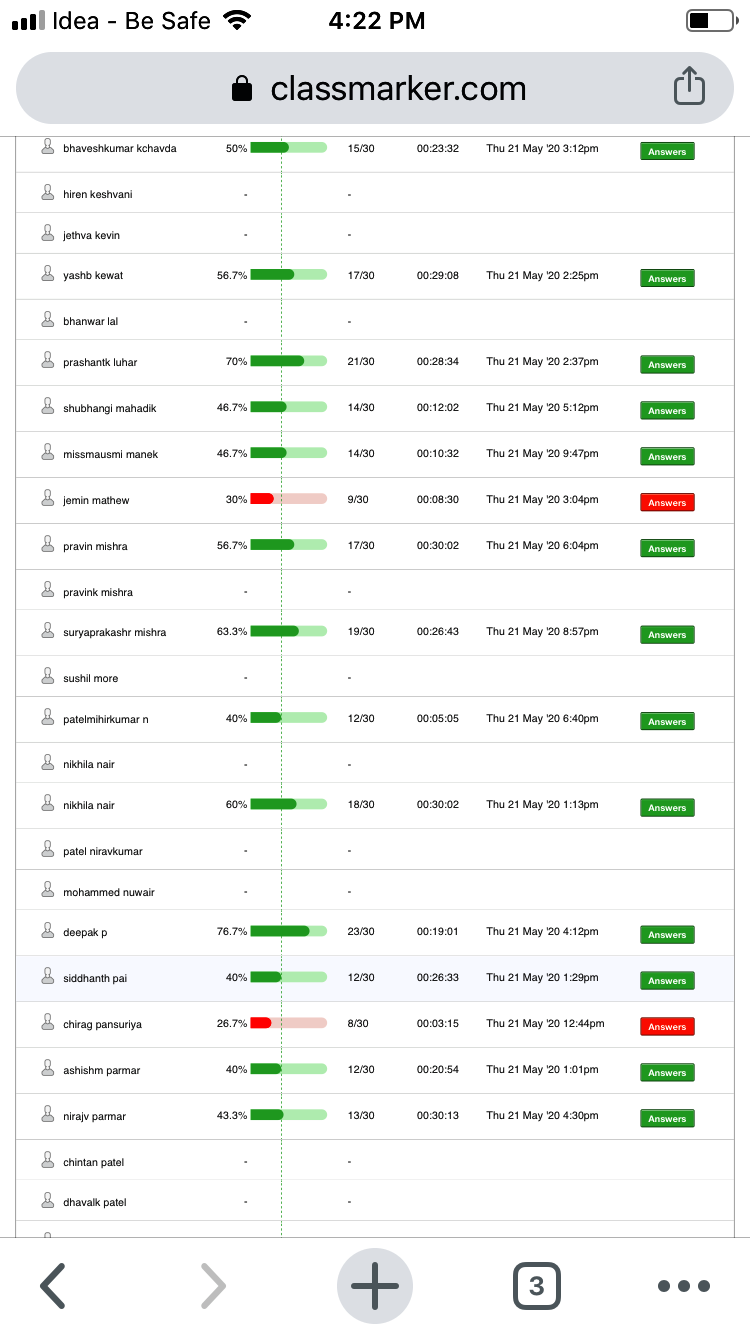
Task: Tap the nirajv parmar name
Action: (x=94, y=1116)
